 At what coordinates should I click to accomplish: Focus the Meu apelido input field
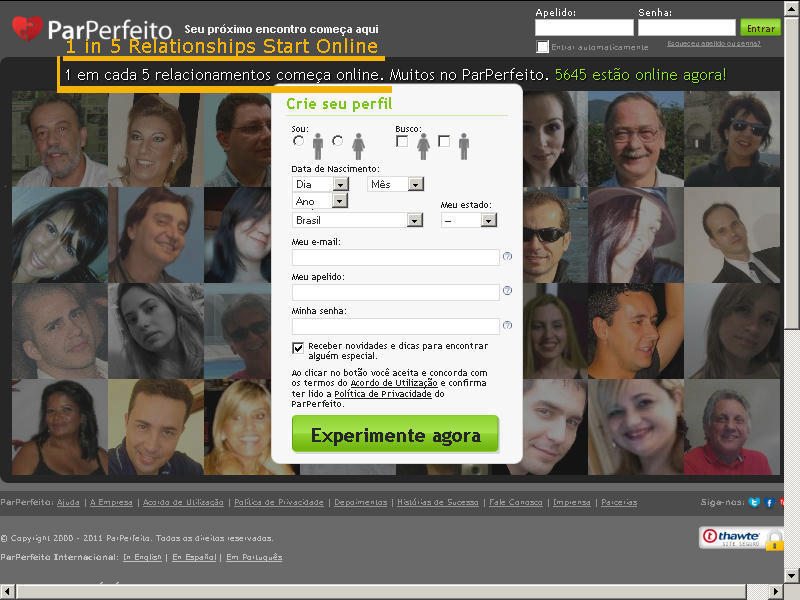(x=395, y=292)
